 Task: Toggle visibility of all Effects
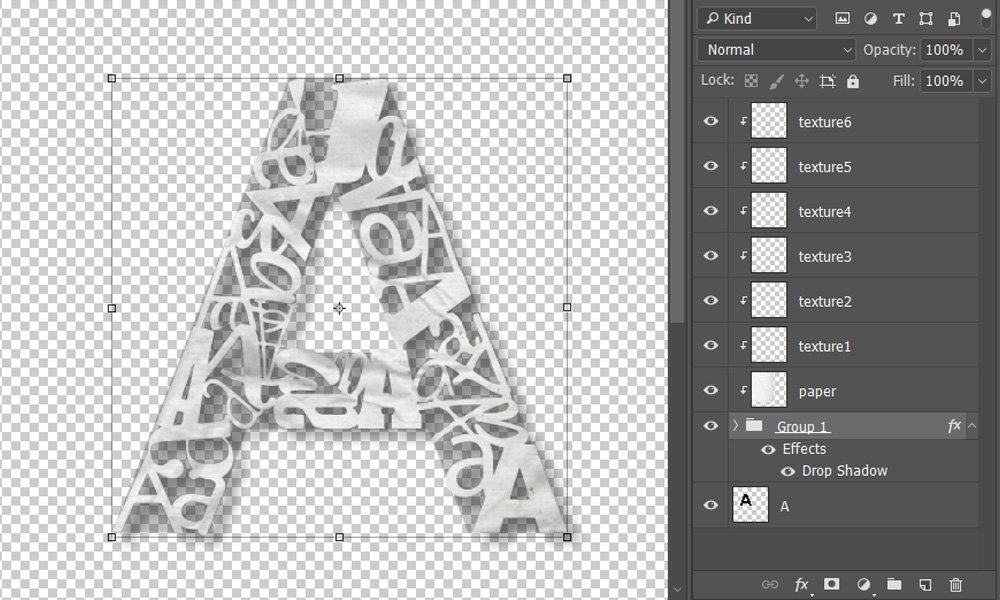pos(768,450)
